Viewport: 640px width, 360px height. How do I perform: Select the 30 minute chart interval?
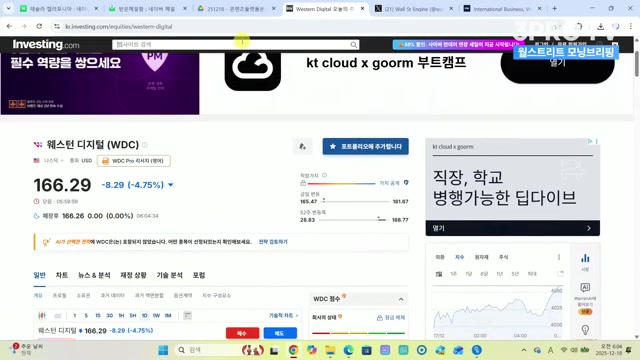coord(109,316)
